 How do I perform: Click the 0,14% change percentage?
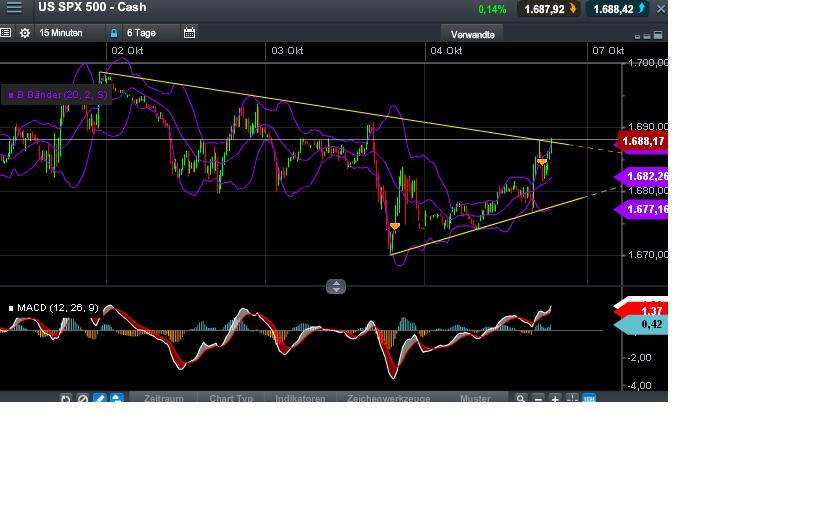click(x=492, y=9)
